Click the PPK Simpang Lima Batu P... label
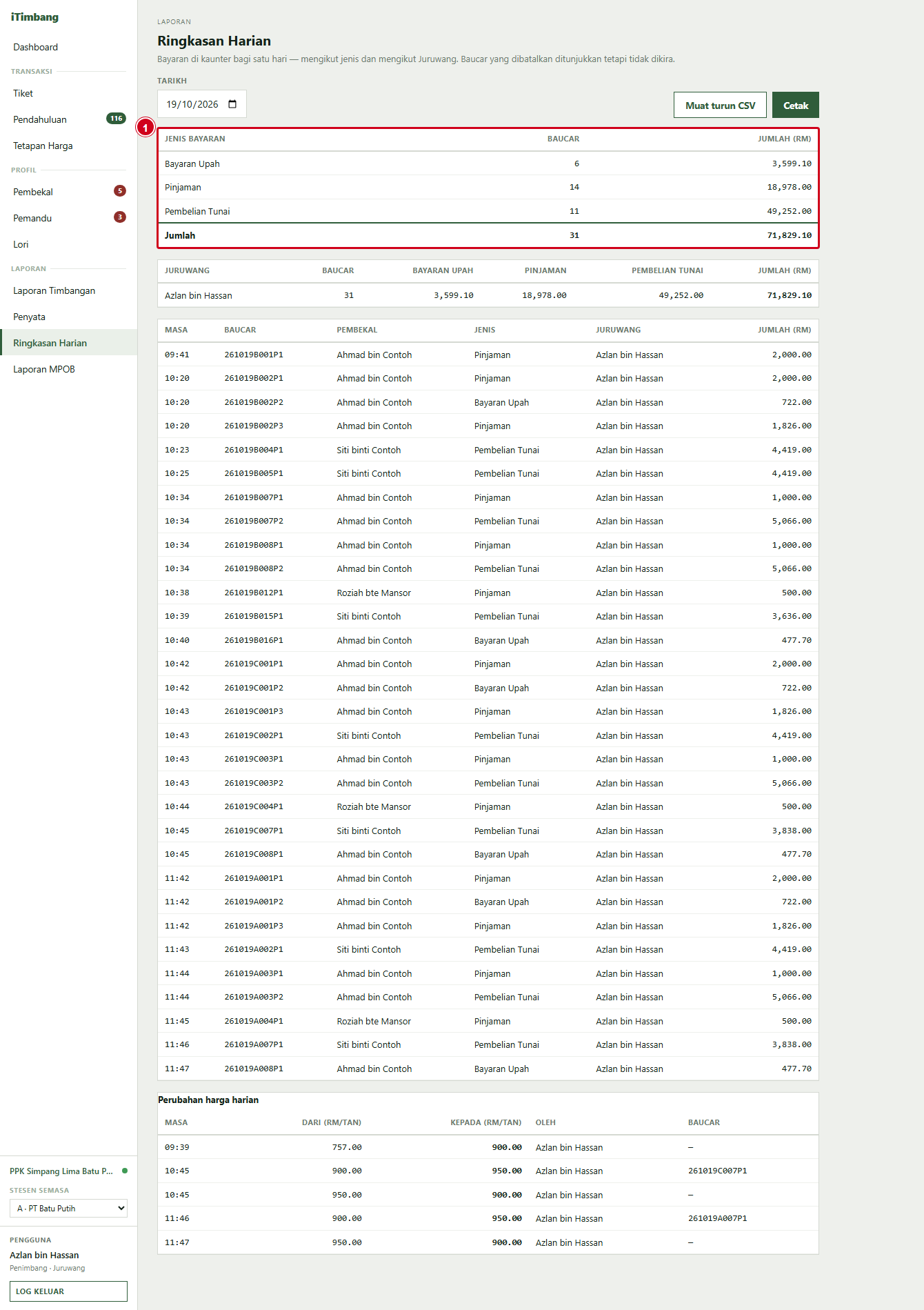The image size is (924, 1310). 61,1171
